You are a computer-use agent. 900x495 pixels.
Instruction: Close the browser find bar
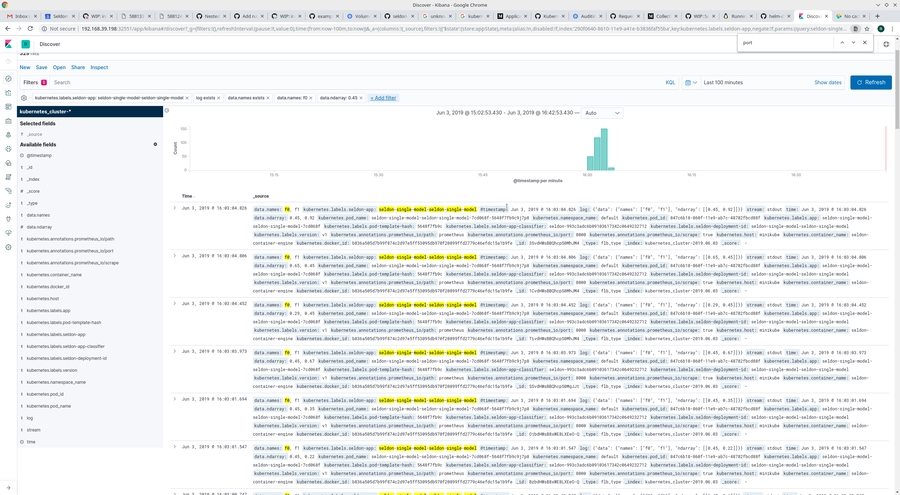(864, 43)
